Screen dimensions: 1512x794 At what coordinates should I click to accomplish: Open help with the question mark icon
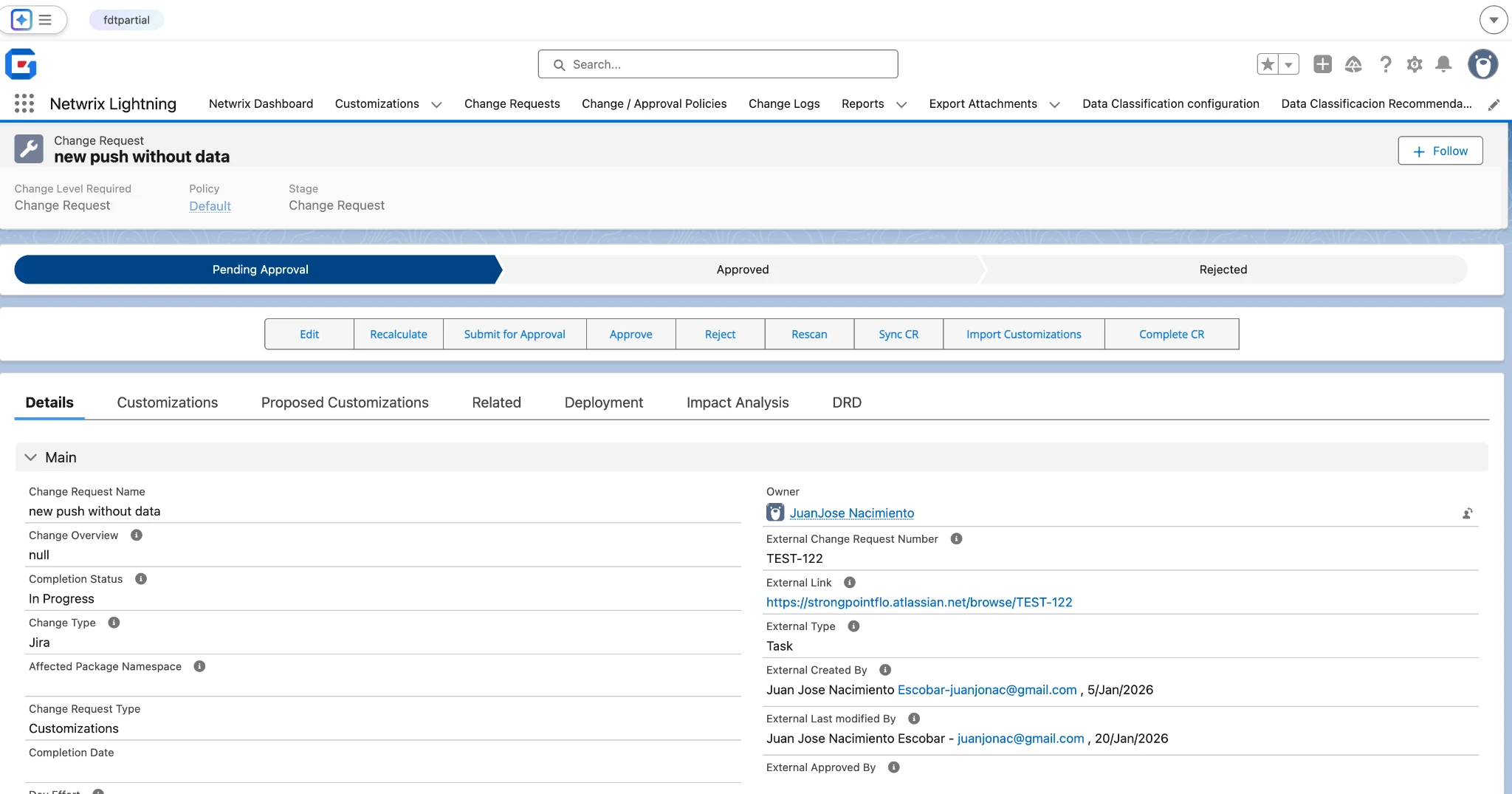click(x=1386, y=64)
